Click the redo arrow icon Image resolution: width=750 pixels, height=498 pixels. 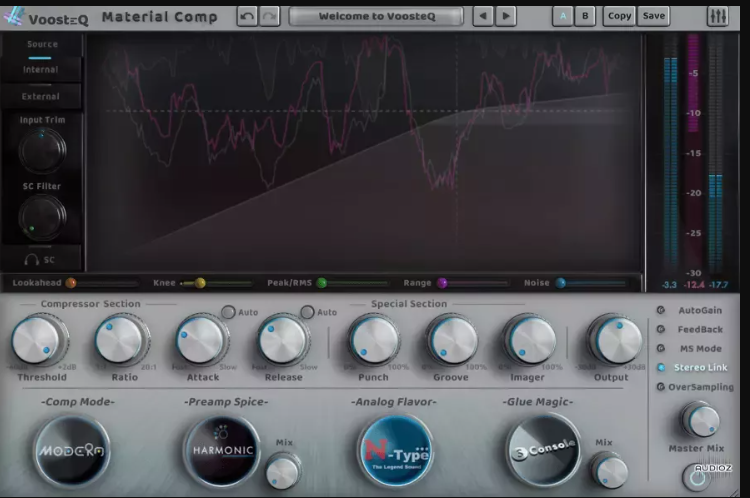click(269, 16)
